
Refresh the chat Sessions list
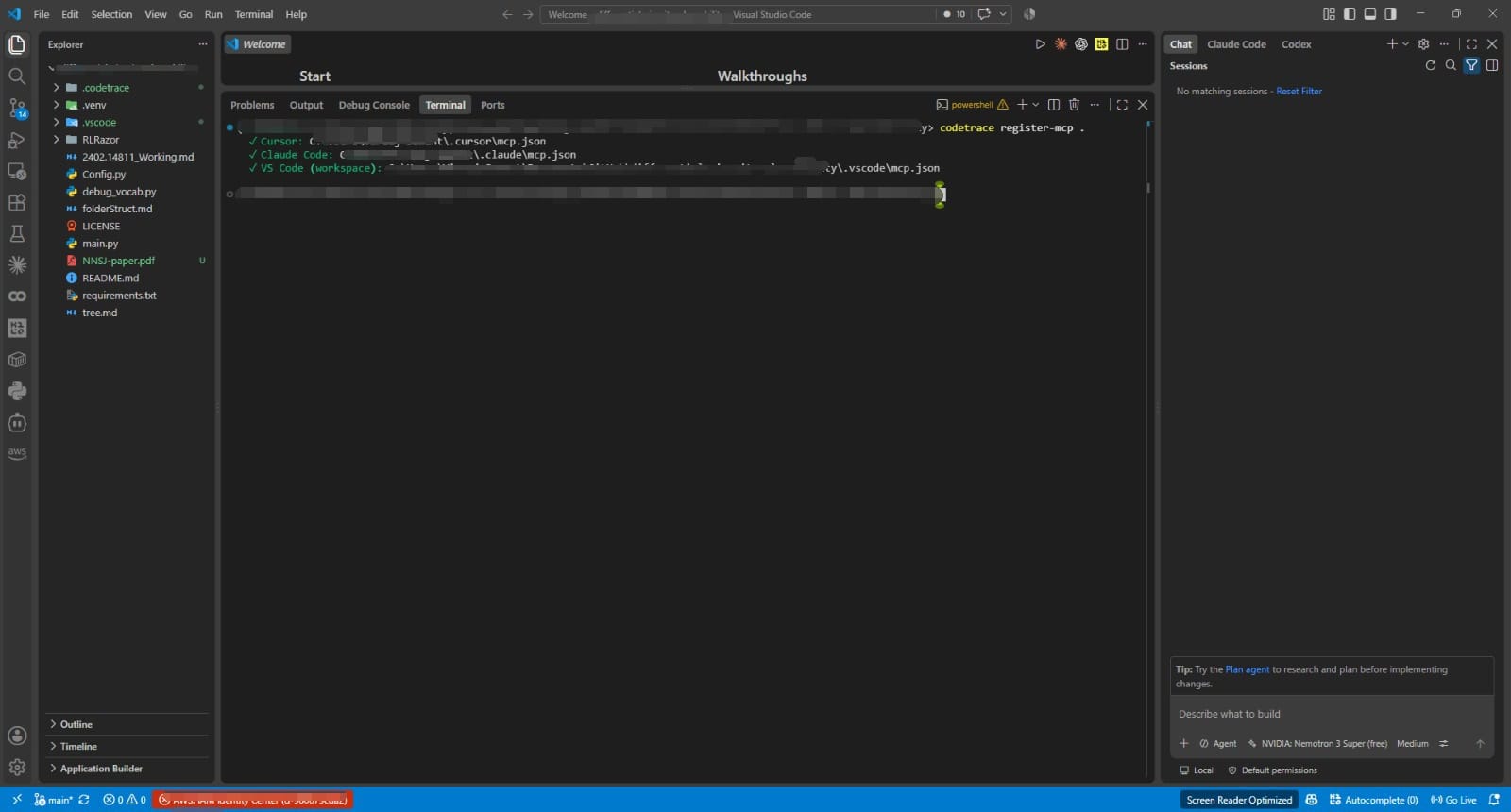click(x=1430, y=65)
